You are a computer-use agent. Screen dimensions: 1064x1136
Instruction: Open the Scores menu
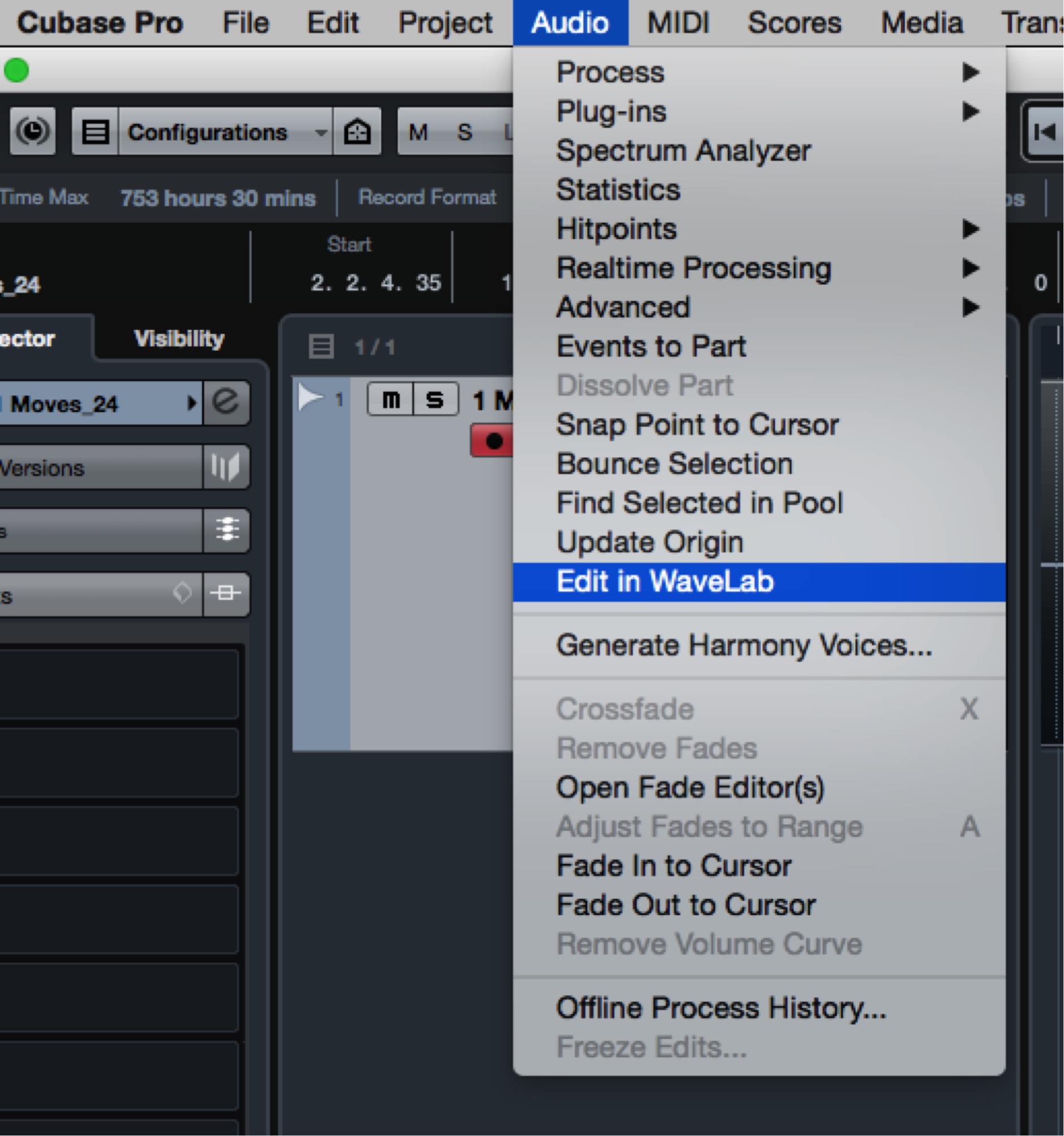click(x=794, y=23)
